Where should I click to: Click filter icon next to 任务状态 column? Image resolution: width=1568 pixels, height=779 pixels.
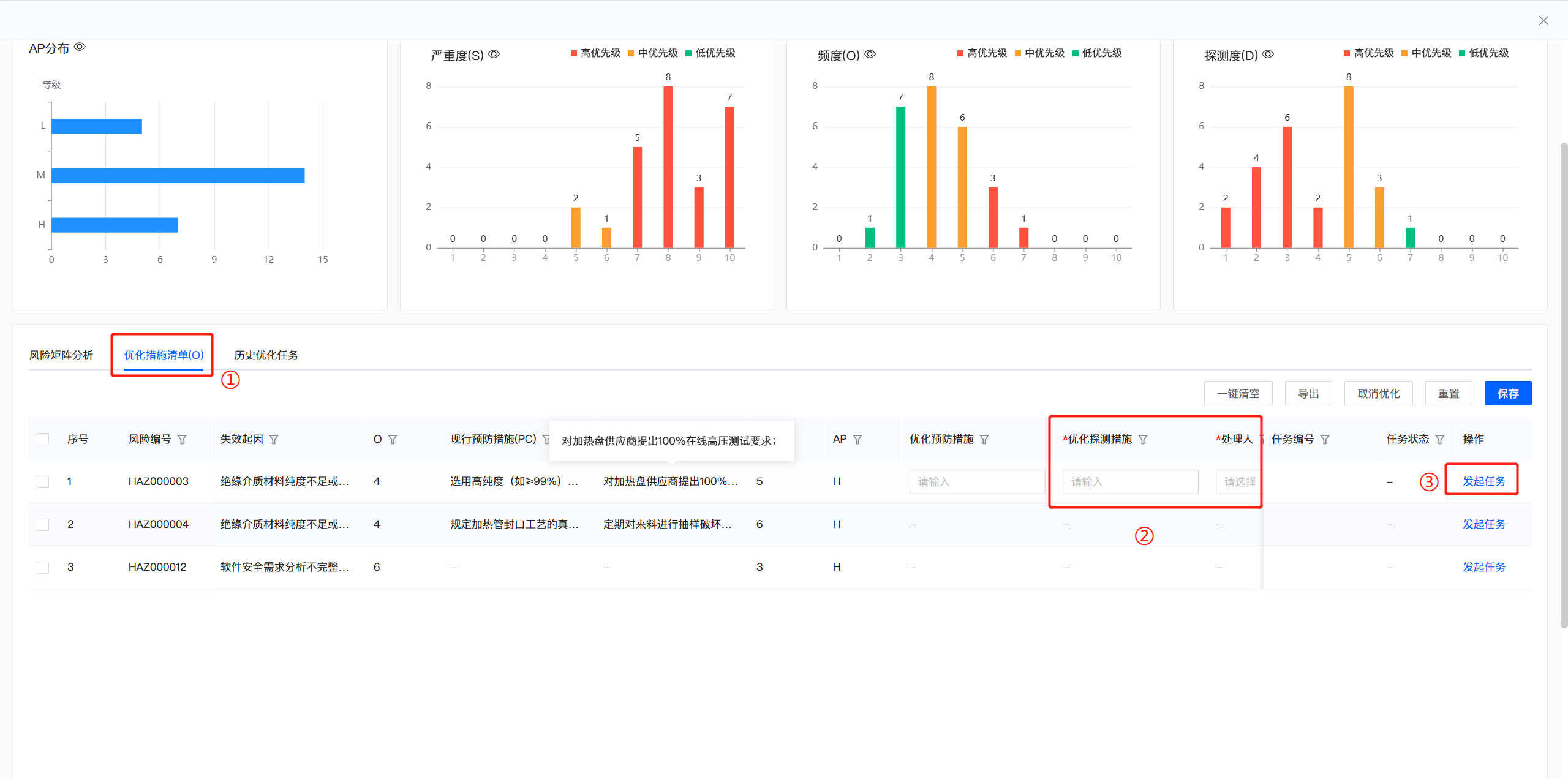pyautogui.click(x=1440, y=440)
